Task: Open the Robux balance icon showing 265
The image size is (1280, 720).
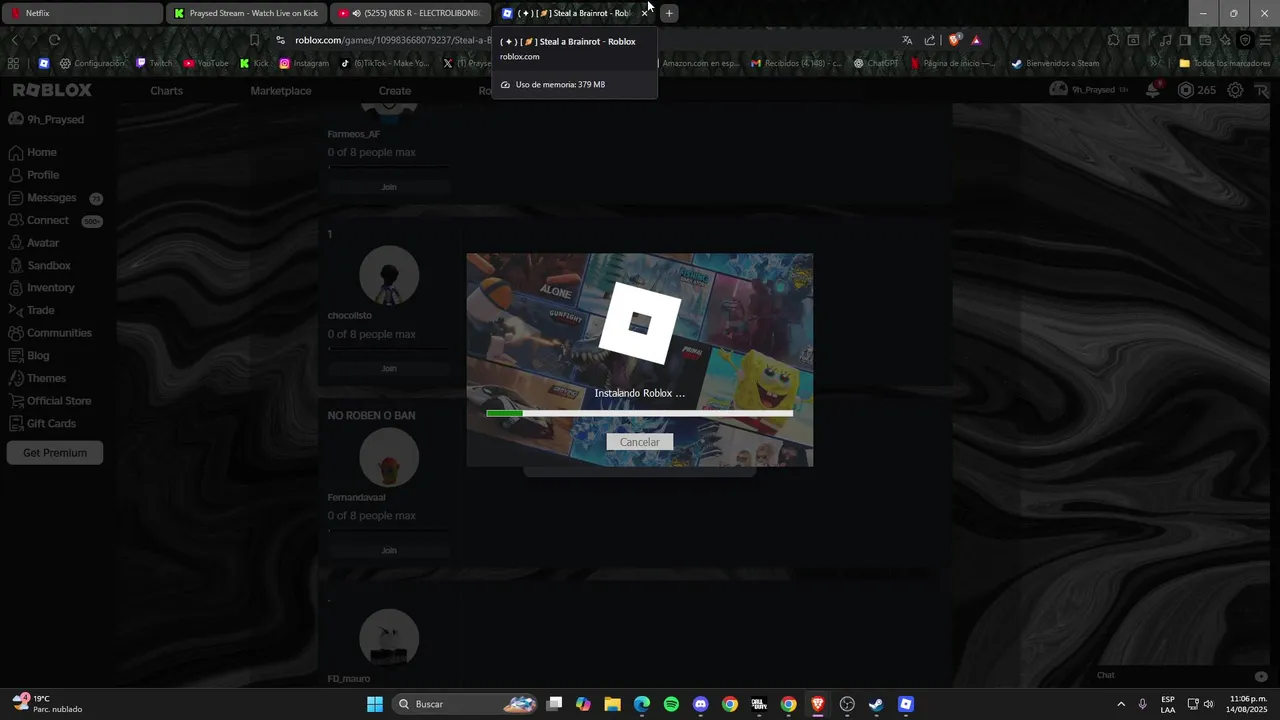Action: coord(1196,90)
